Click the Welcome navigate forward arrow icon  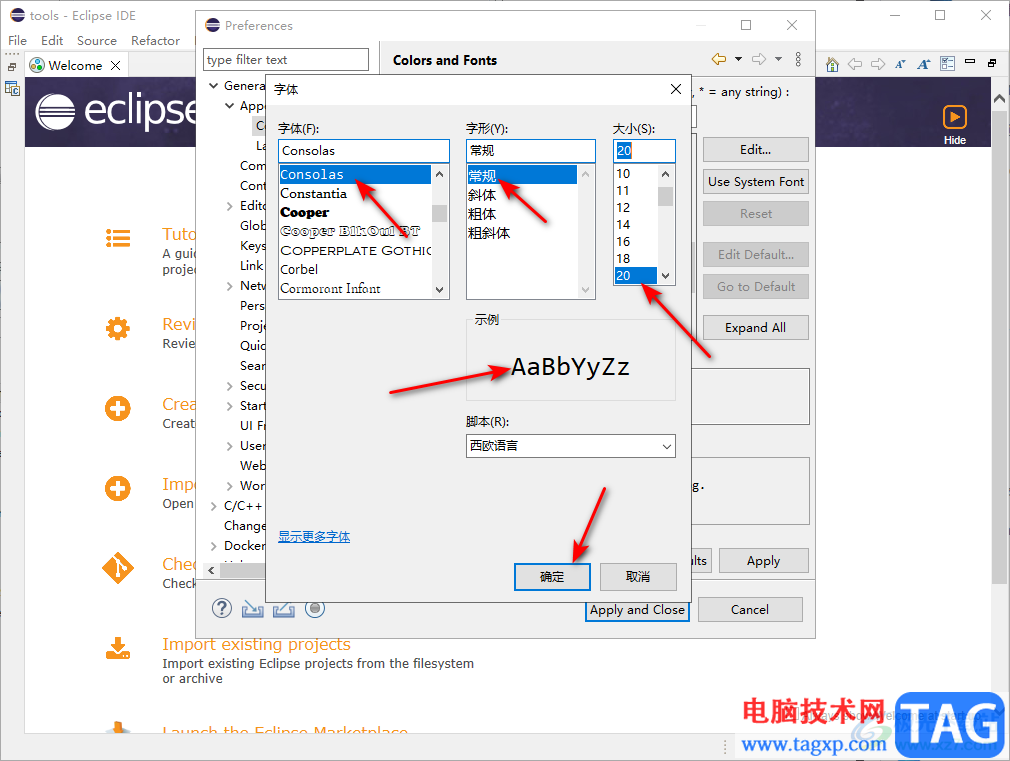tap(878, 64)
